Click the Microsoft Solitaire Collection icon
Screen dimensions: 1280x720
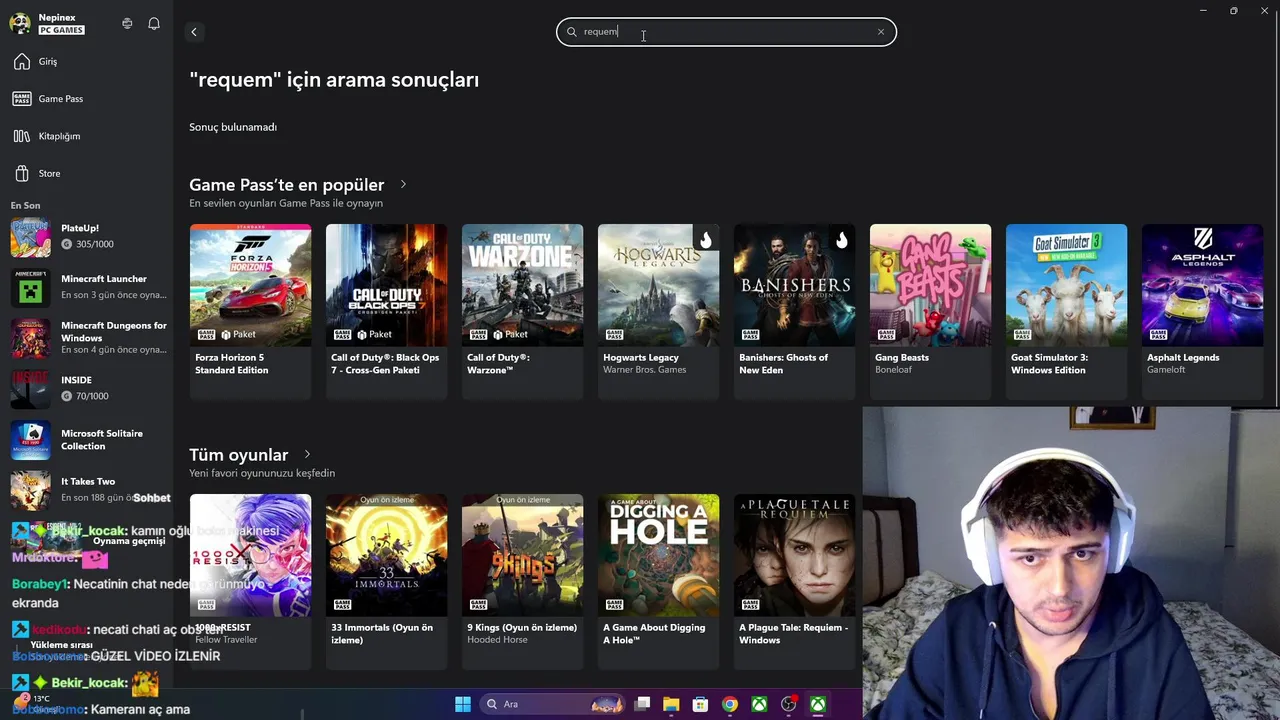tap(30, 440)
